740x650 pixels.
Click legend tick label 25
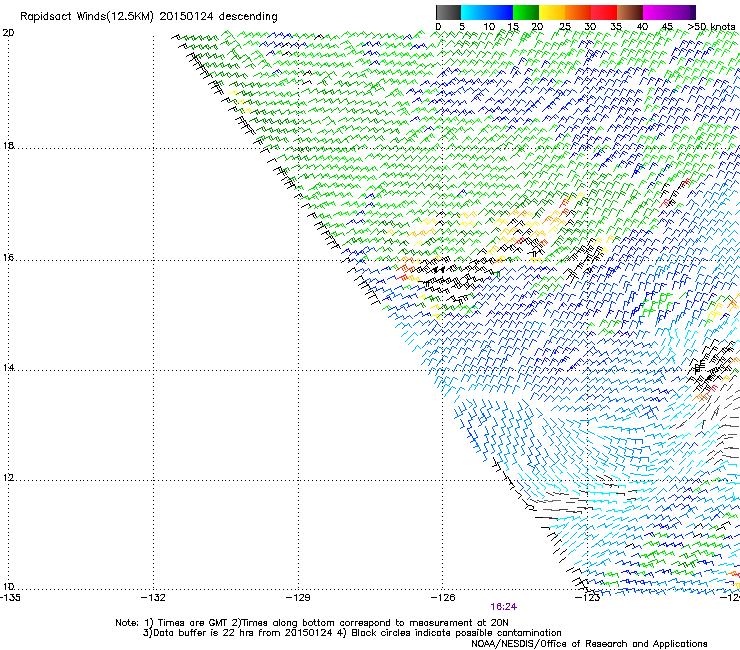pyautogui.click(x=565, y=27)
